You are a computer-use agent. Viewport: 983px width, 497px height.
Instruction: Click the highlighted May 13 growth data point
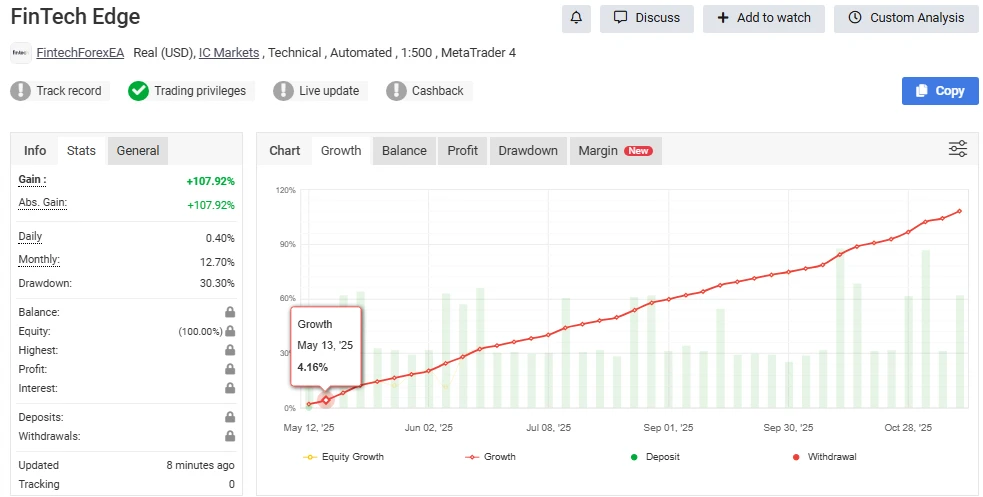point(326,400)
